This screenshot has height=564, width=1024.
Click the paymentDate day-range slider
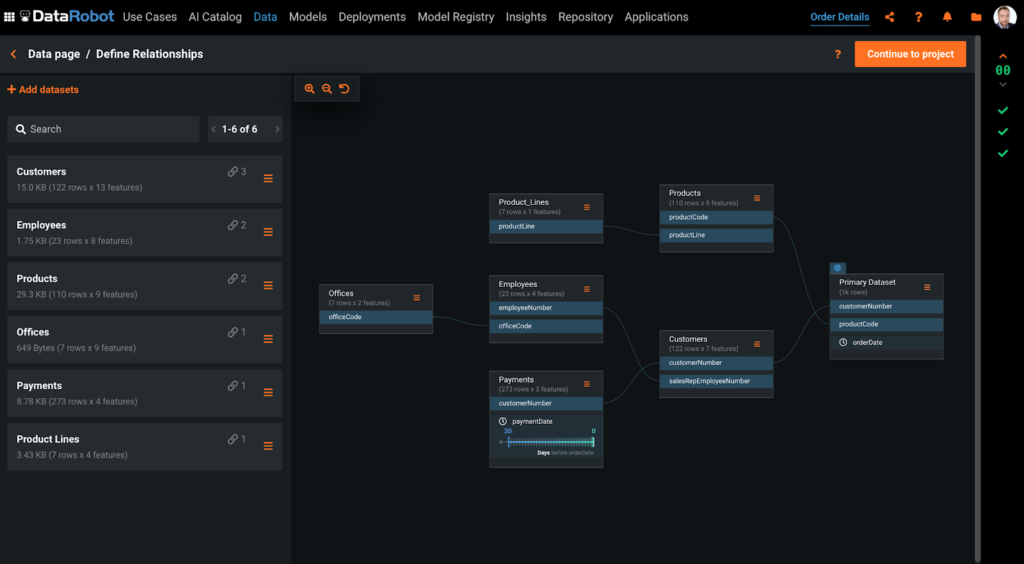(x=551, y=442)
